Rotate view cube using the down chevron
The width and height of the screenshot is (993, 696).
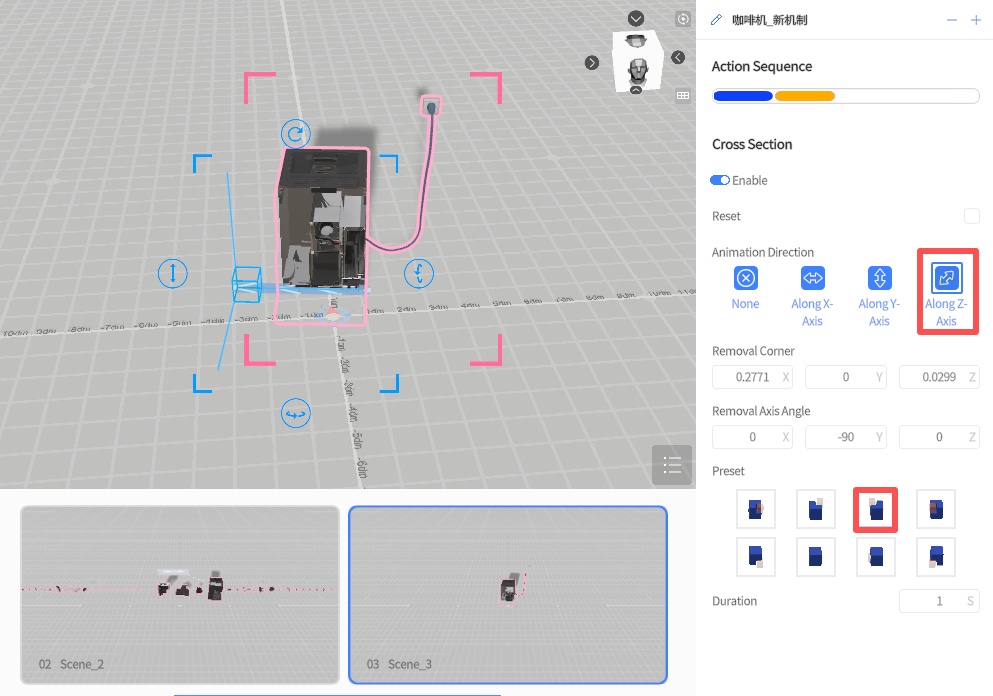coord(636,19)
